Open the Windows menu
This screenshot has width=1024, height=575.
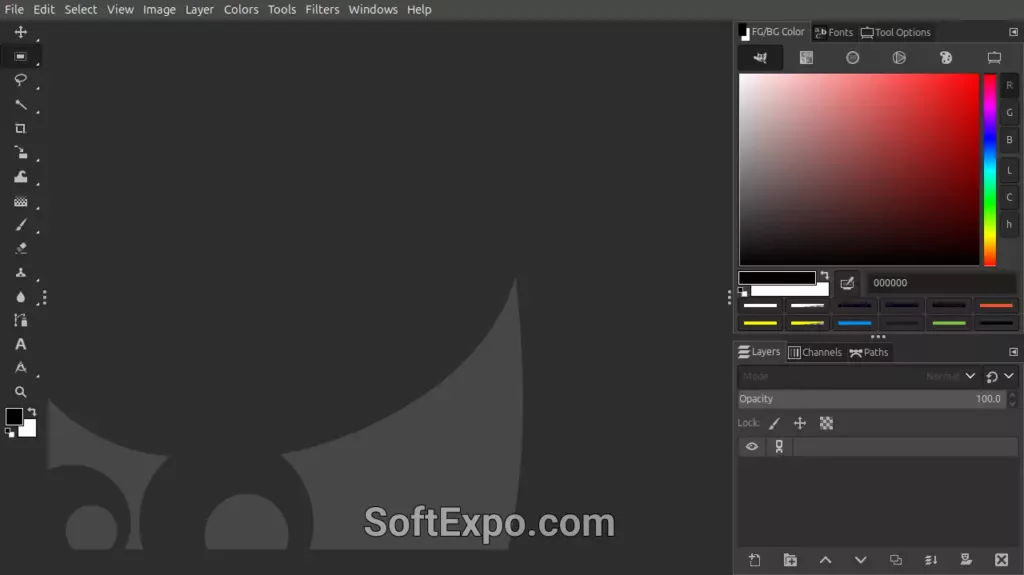click(373, 9)
